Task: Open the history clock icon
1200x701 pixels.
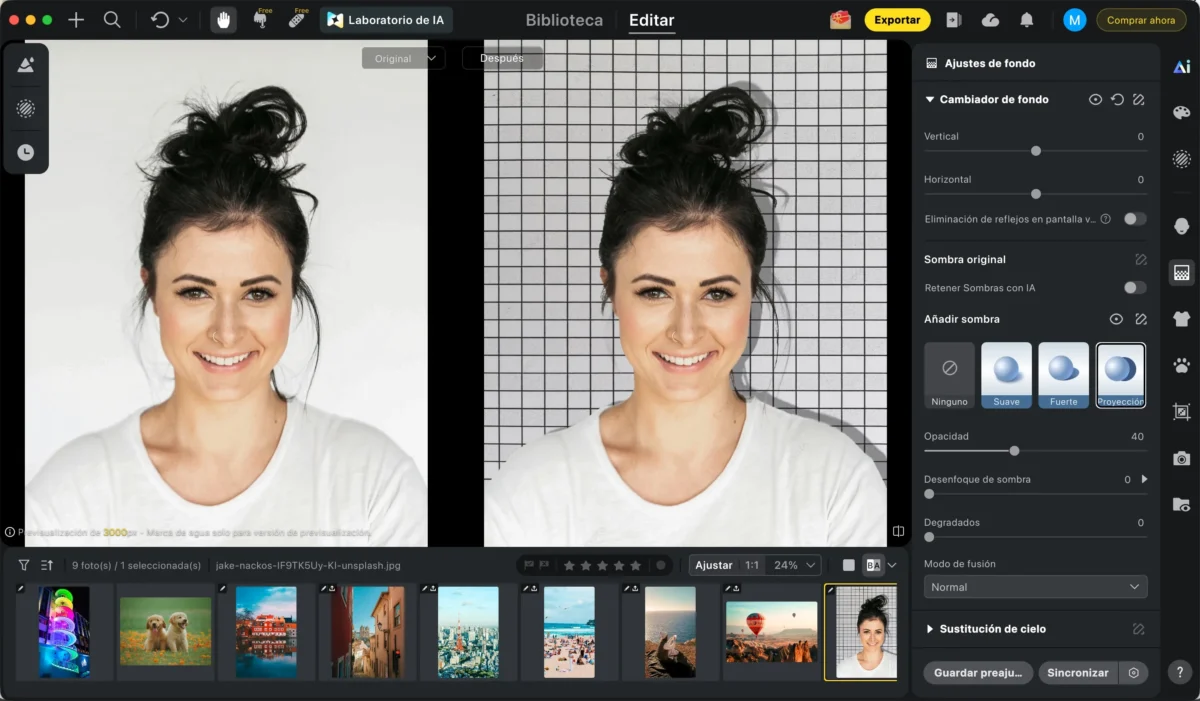Action: 26,152
